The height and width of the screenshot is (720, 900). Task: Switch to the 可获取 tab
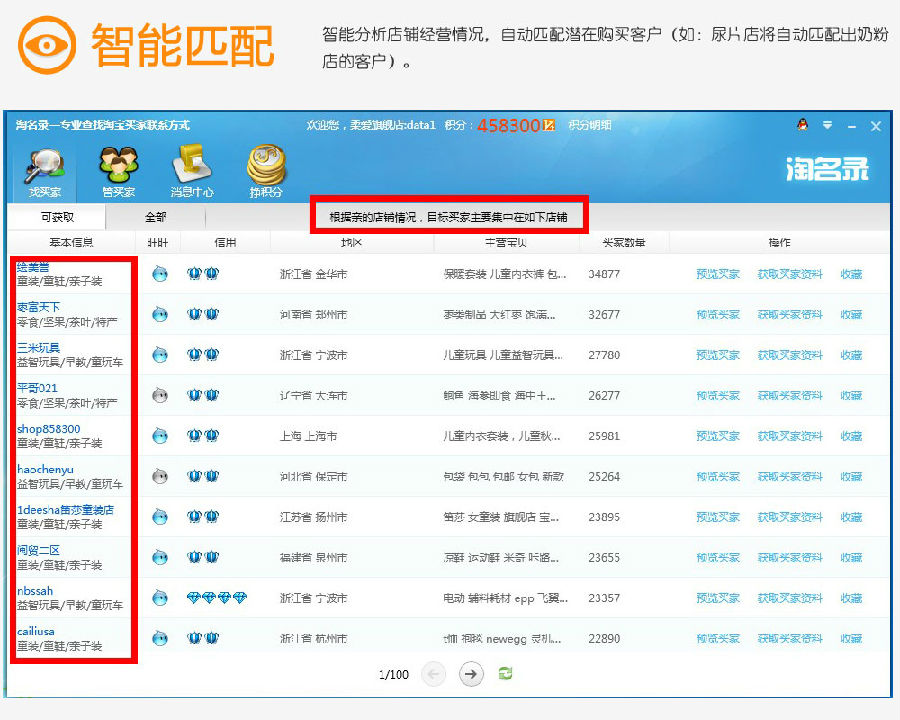(57, 217)
